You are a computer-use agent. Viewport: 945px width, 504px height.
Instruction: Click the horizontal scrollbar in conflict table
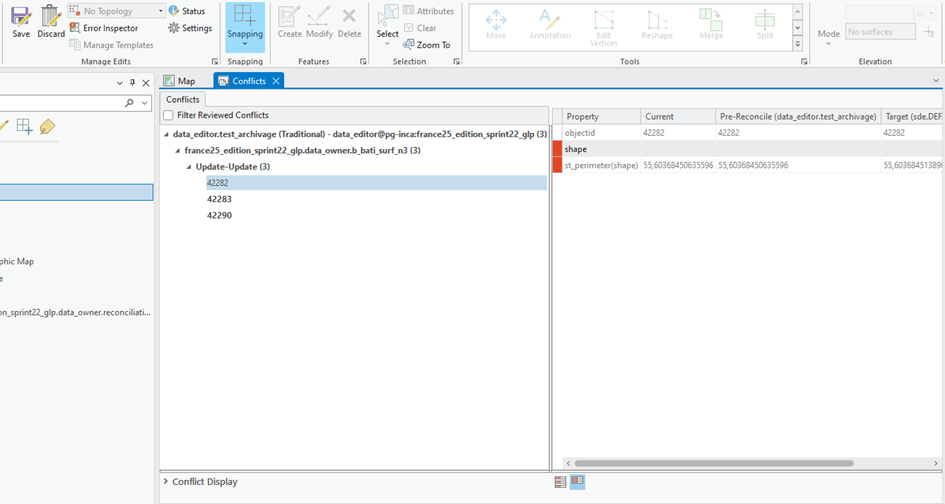tap(714, 464)
